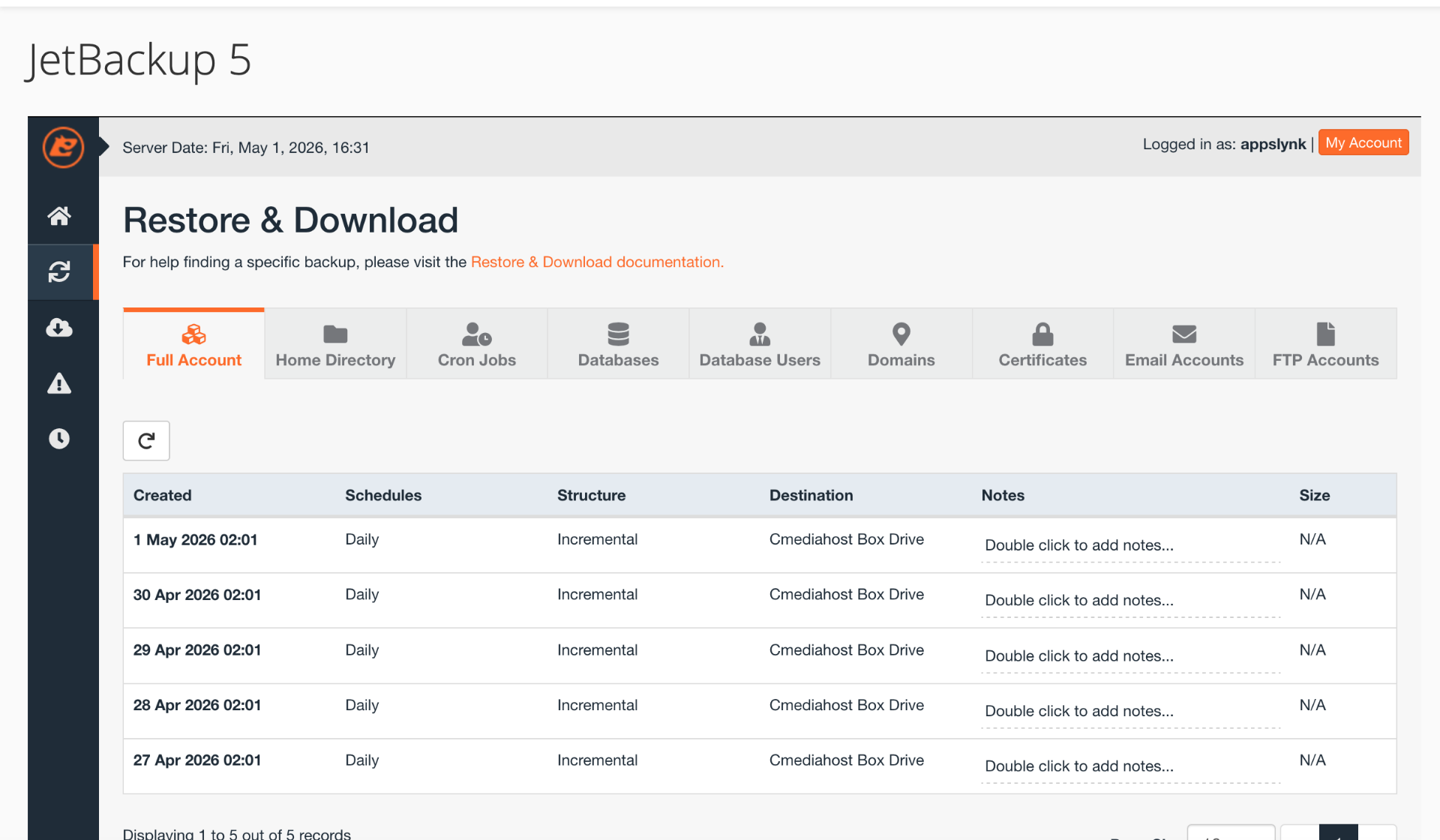Click the N/A size in the 27 Apr row
The image size is (1440, 840).
click(1312, 760)
